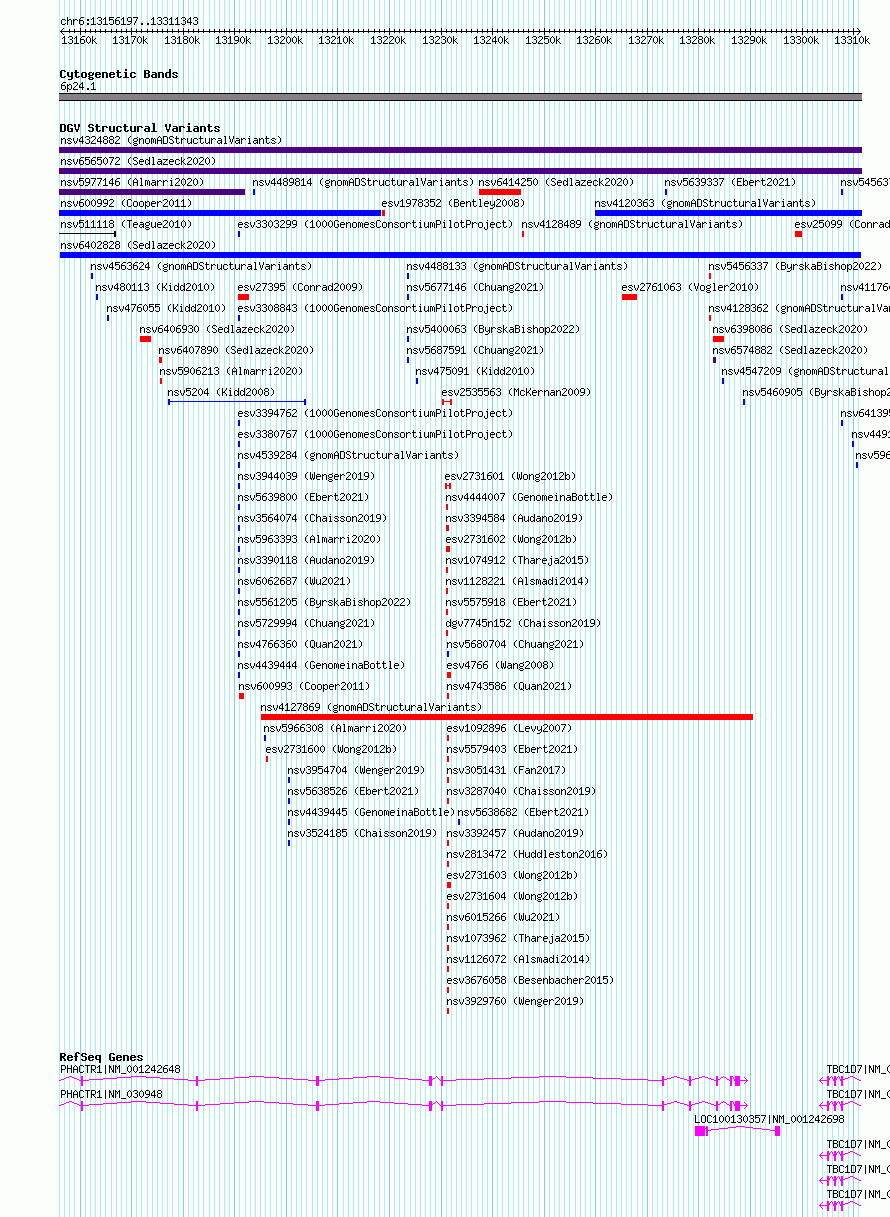Screen dimensions: 890x1217
Task: Click the LOC100130357|NM_001242698 gene label
Action: point(770,1119)
